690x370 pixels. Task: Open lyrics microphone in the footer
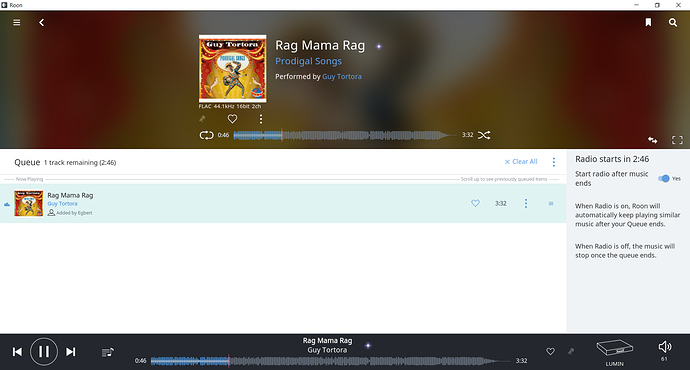pos(571,352)
